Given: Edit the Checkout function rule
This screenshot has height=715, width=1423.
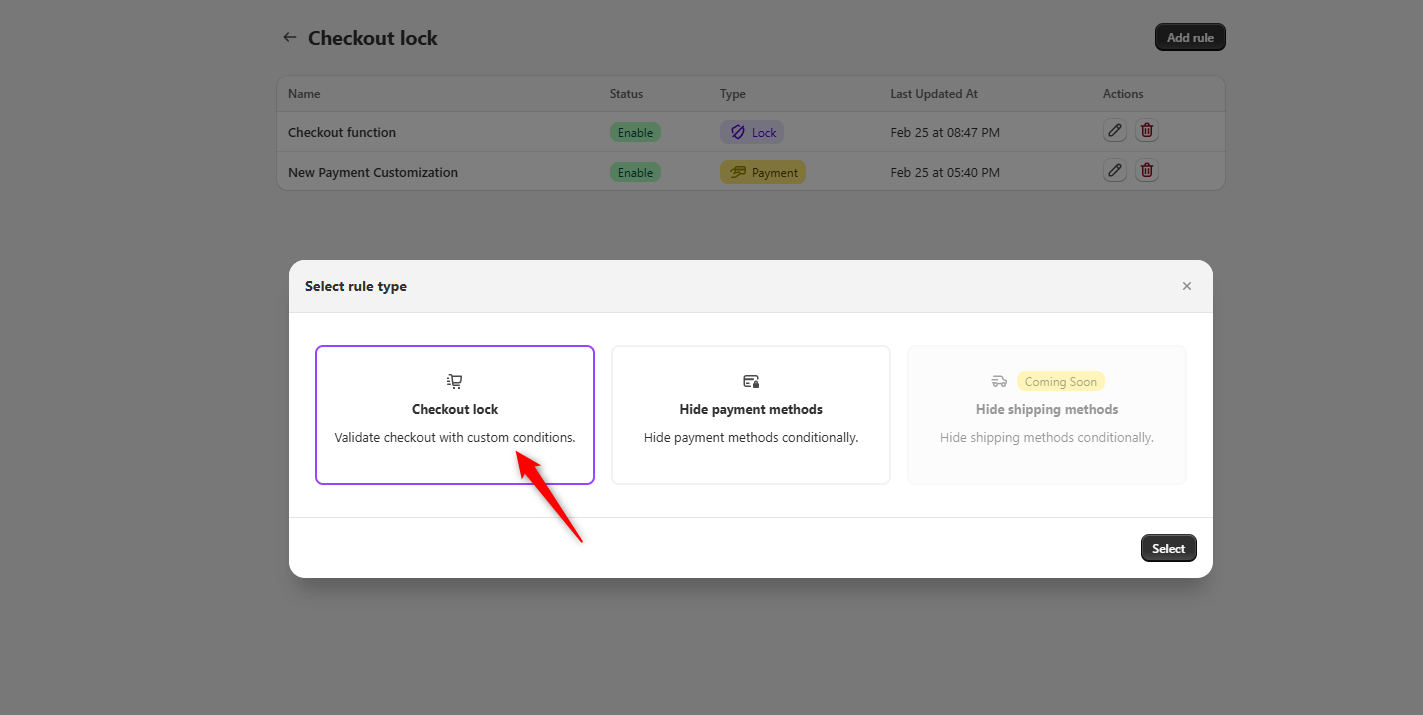Looking at the screenshot, I should (x=1114, y=130).
